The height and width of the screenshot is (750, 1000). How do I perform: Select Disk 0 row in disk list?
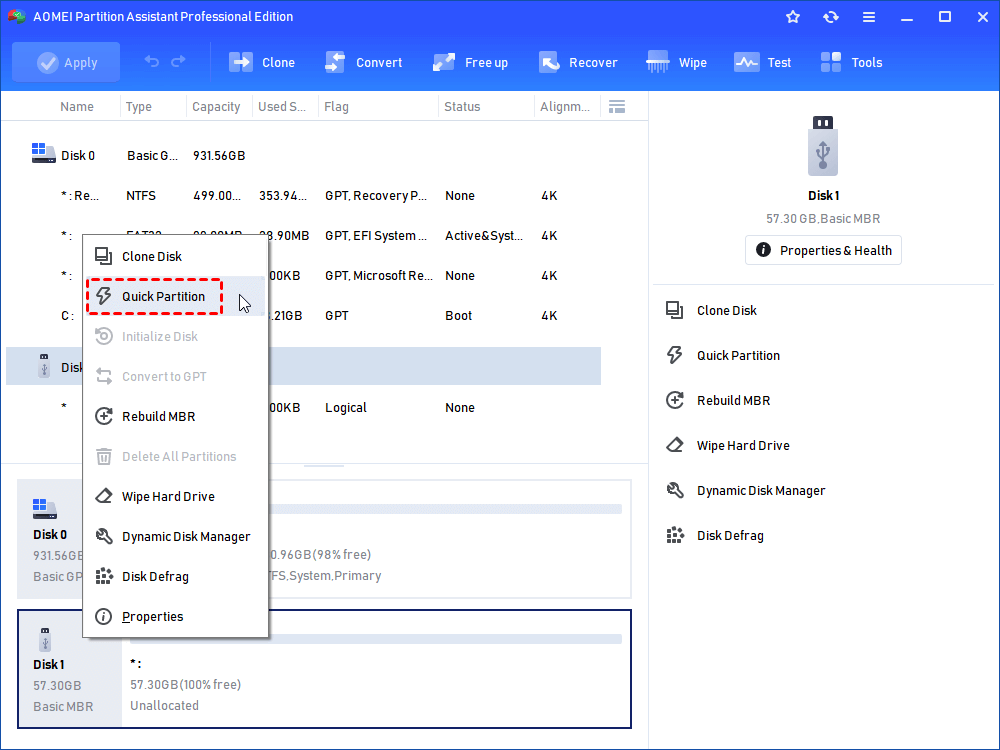point(304,156)
